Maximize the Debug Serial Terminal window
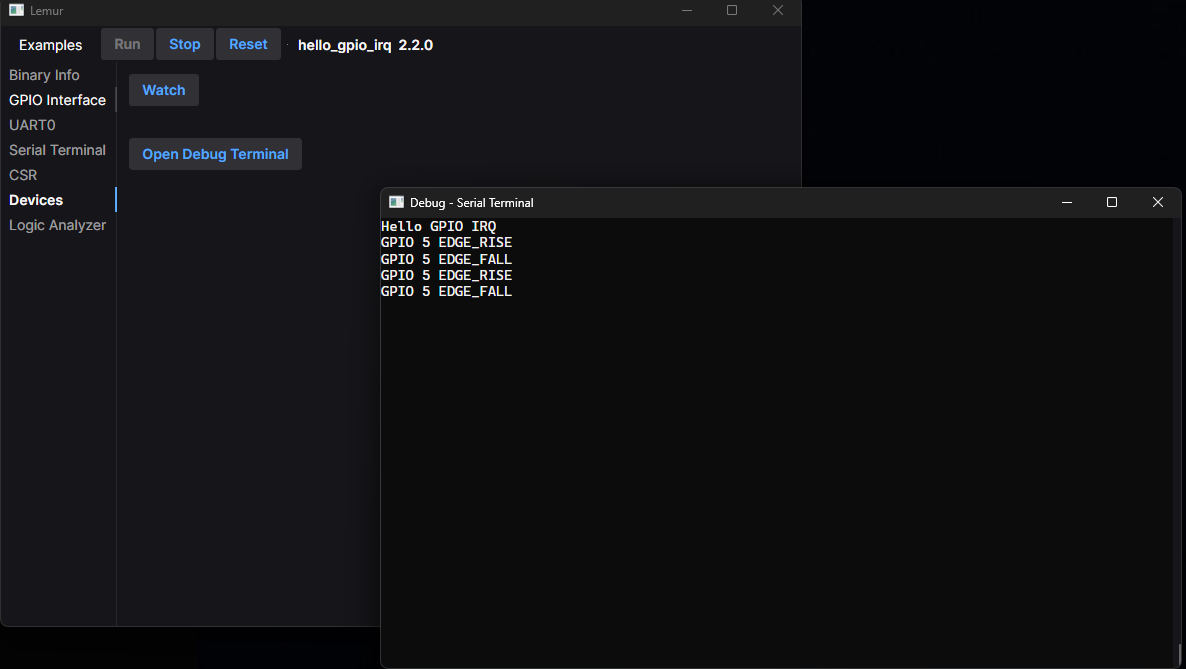1186x669 pixels. click(1112, 202)
